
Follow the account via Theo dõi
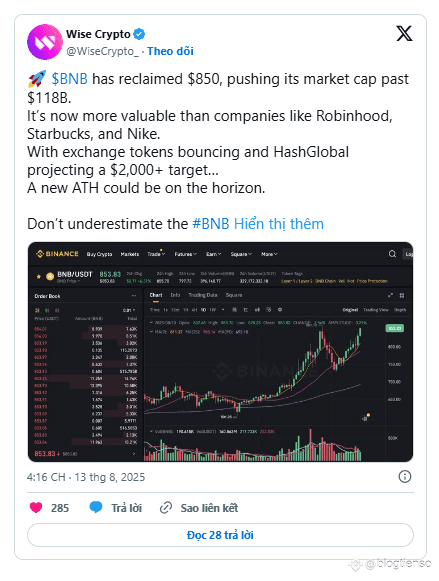click(x=170, y=51)
